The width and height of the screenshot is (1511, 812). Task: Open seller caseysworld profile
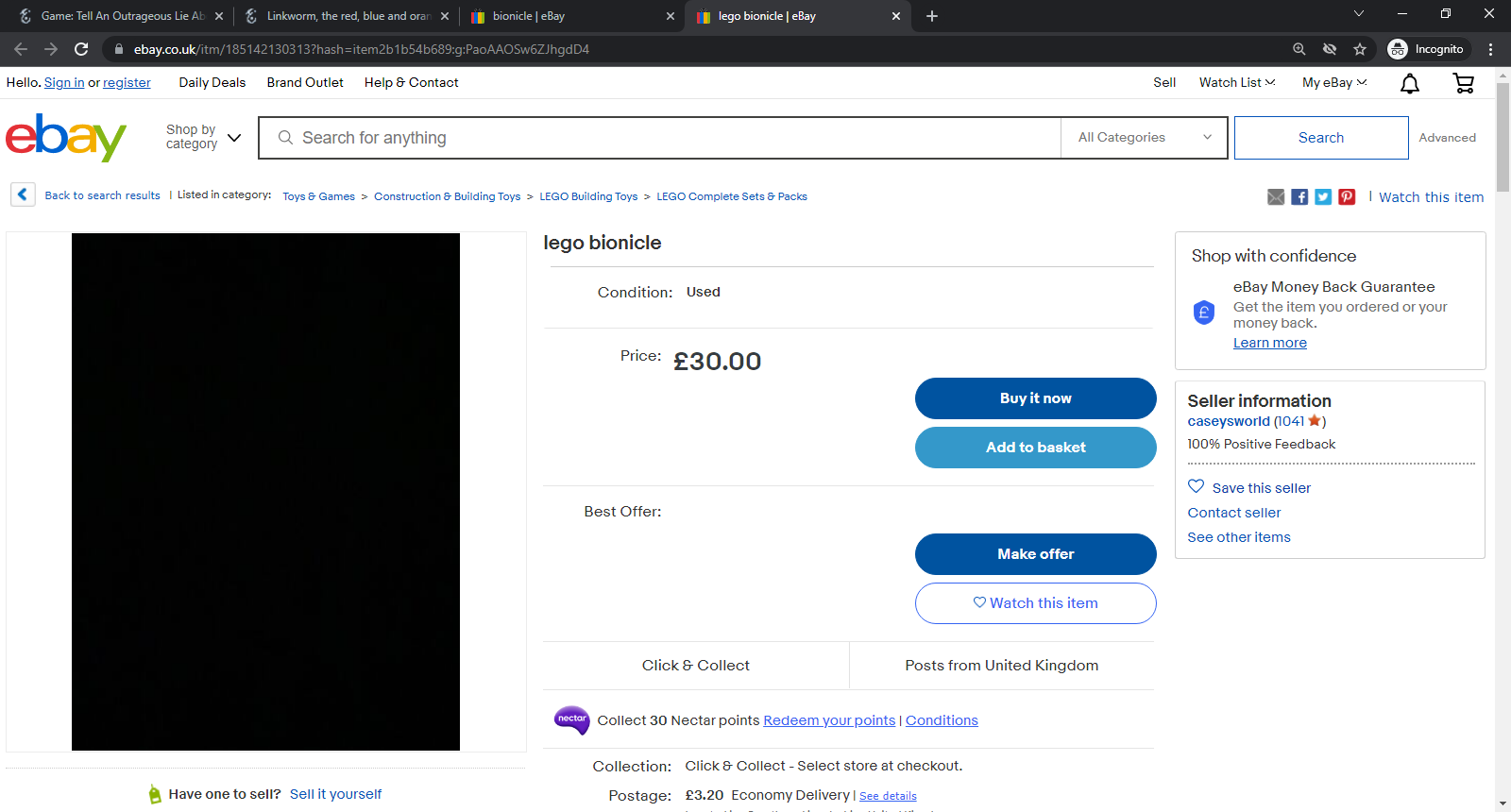(1229, 421)
